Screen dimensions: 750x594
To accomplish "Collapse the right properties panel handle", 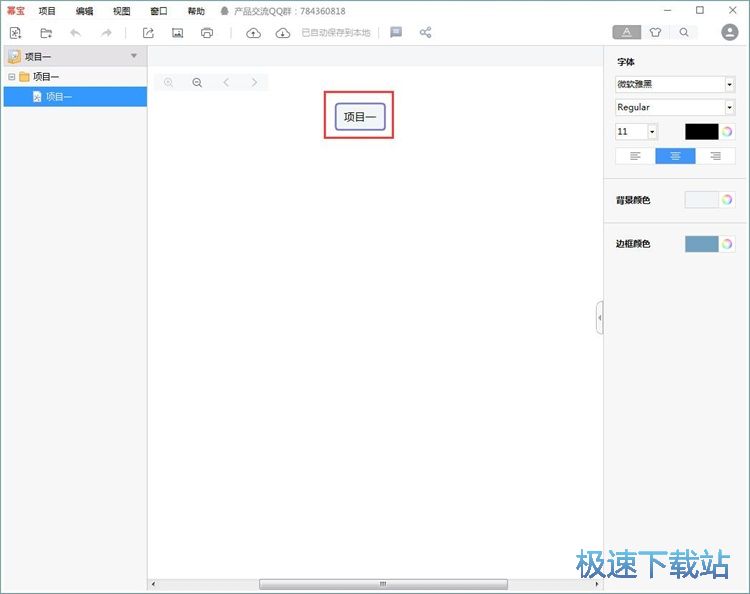I will coord(599,318).
